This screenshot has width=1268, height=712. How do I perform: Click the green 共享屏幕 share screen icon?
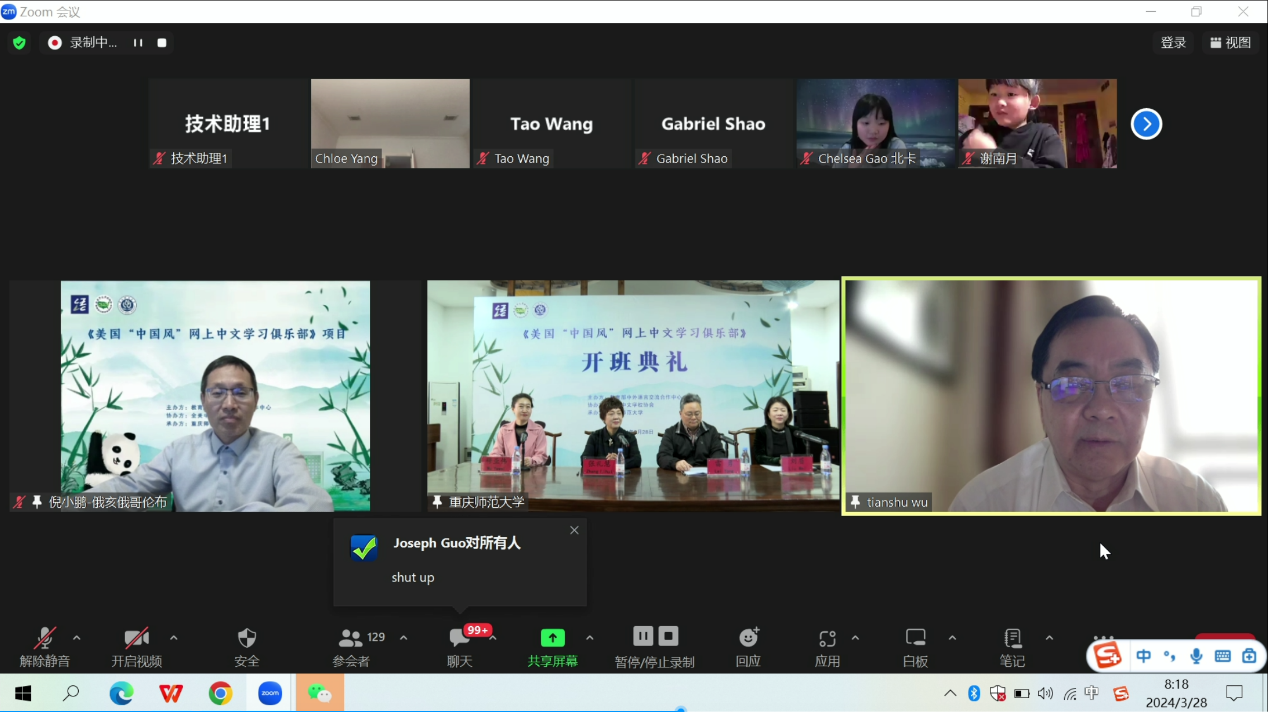pyautogui.click(x=552, y=638)
